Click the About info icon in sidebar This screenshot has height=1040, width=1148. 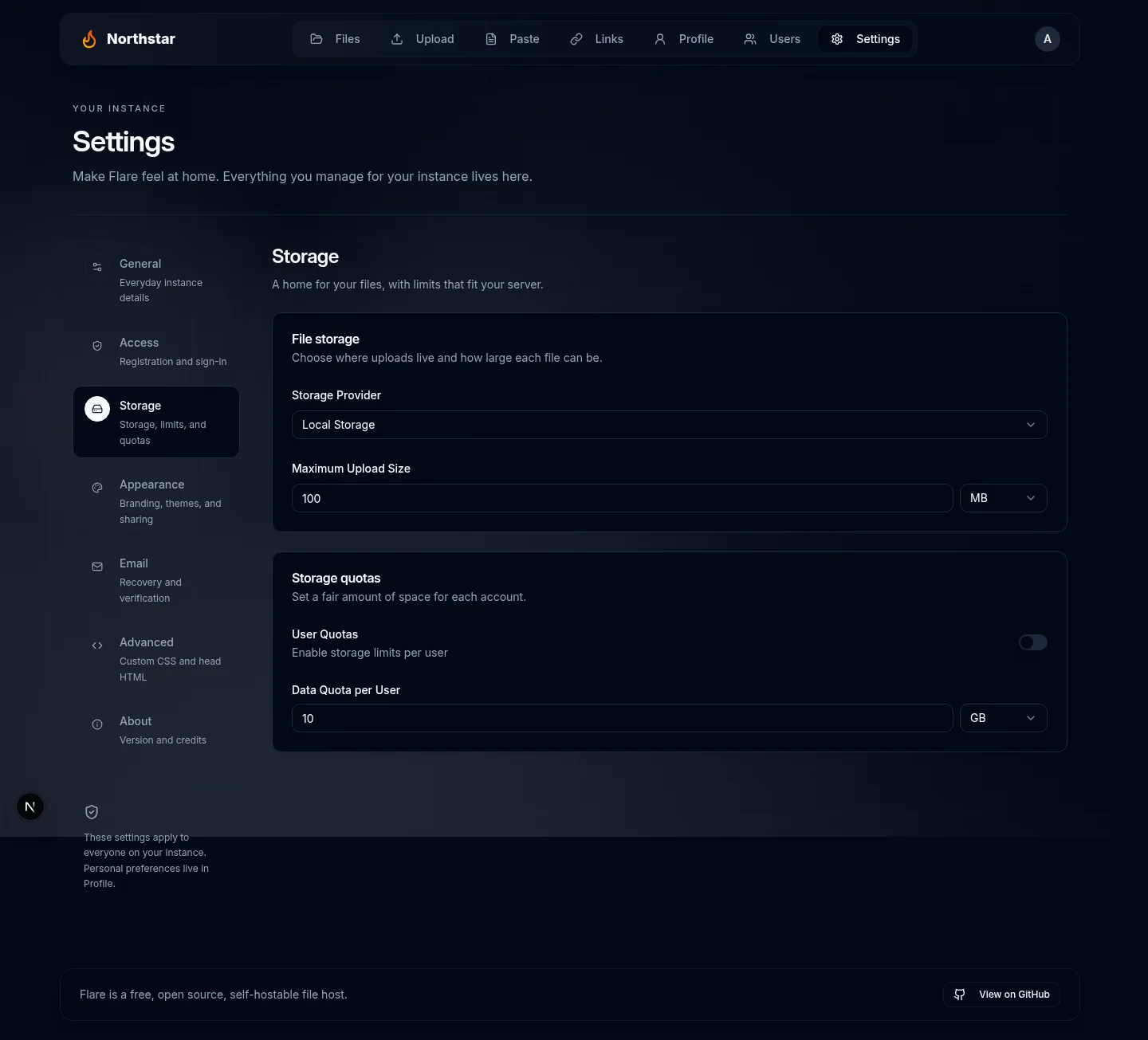(97, 724)
